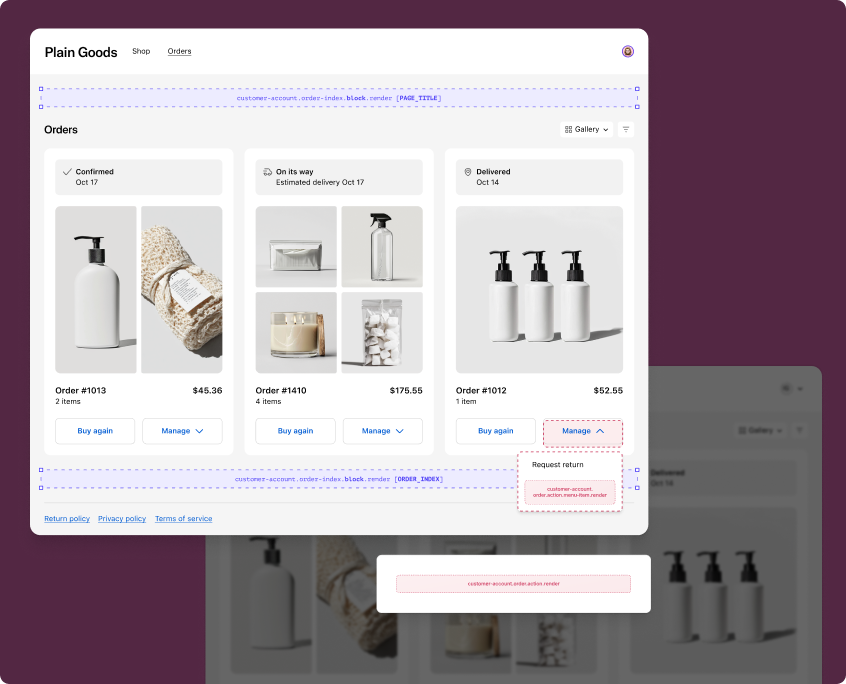Image resolution: width=846 pixels, height=684 pixels.
Task: Click the filter icon beside Gallery
Action: [626, 129]
